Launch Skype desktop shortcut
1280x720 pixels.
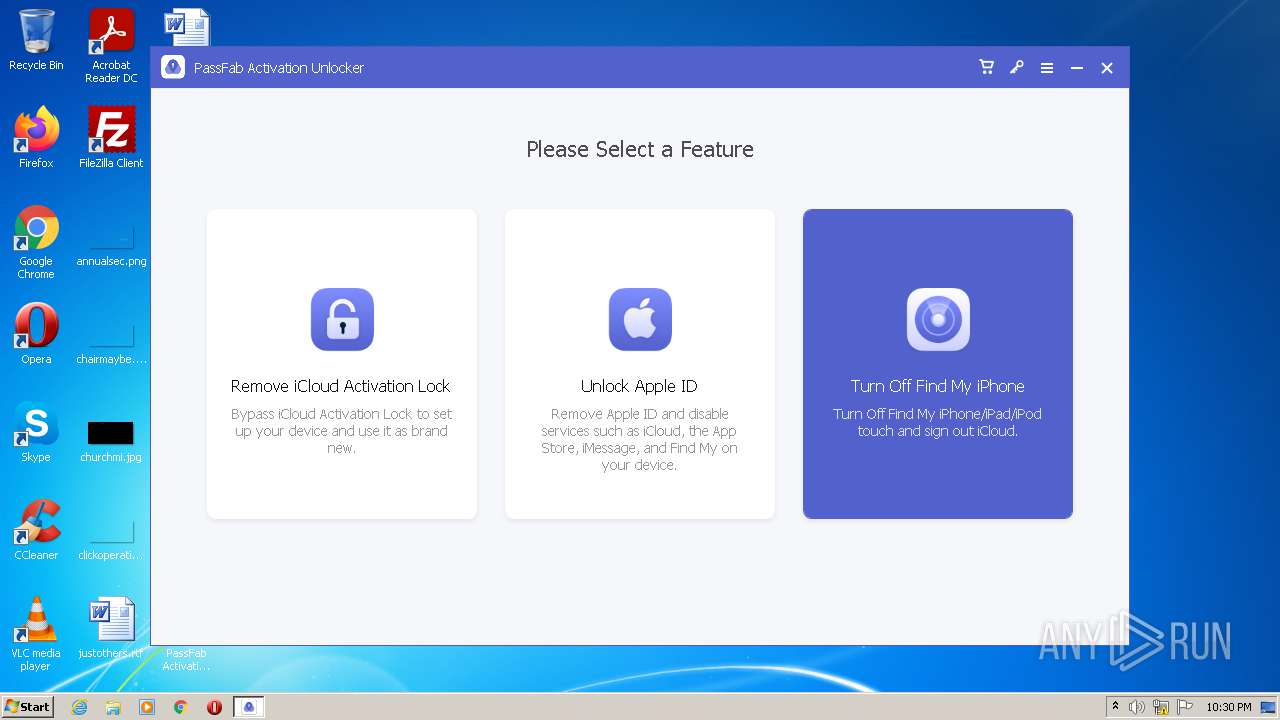click(36, 432)
